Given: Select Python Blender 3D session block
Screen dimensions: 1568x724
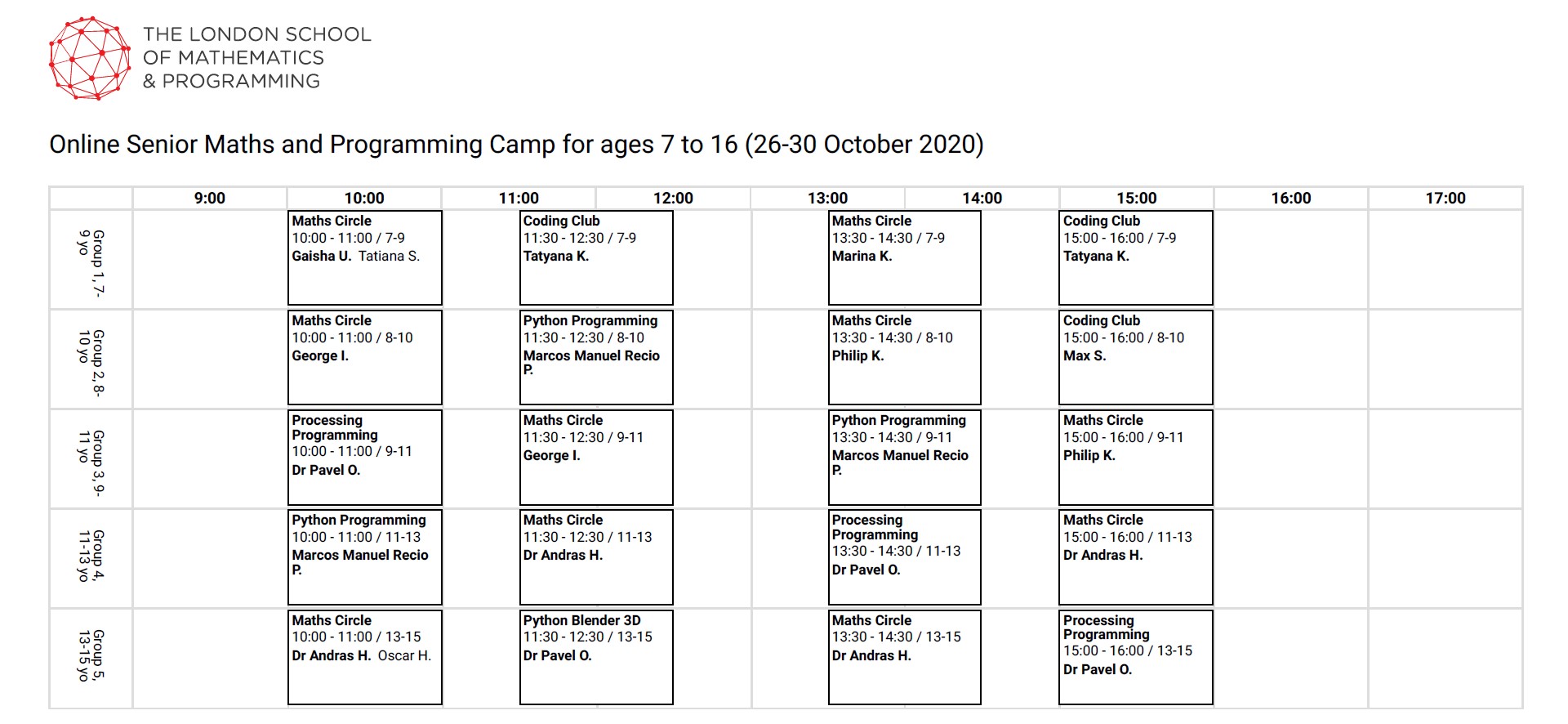Looking at the screenshot, I should tap(596, 657).
